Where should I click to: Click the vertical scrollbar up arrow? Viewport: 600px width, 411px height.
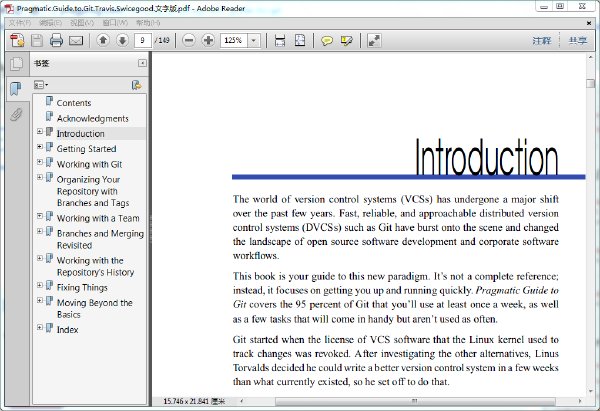click(591, 58)
